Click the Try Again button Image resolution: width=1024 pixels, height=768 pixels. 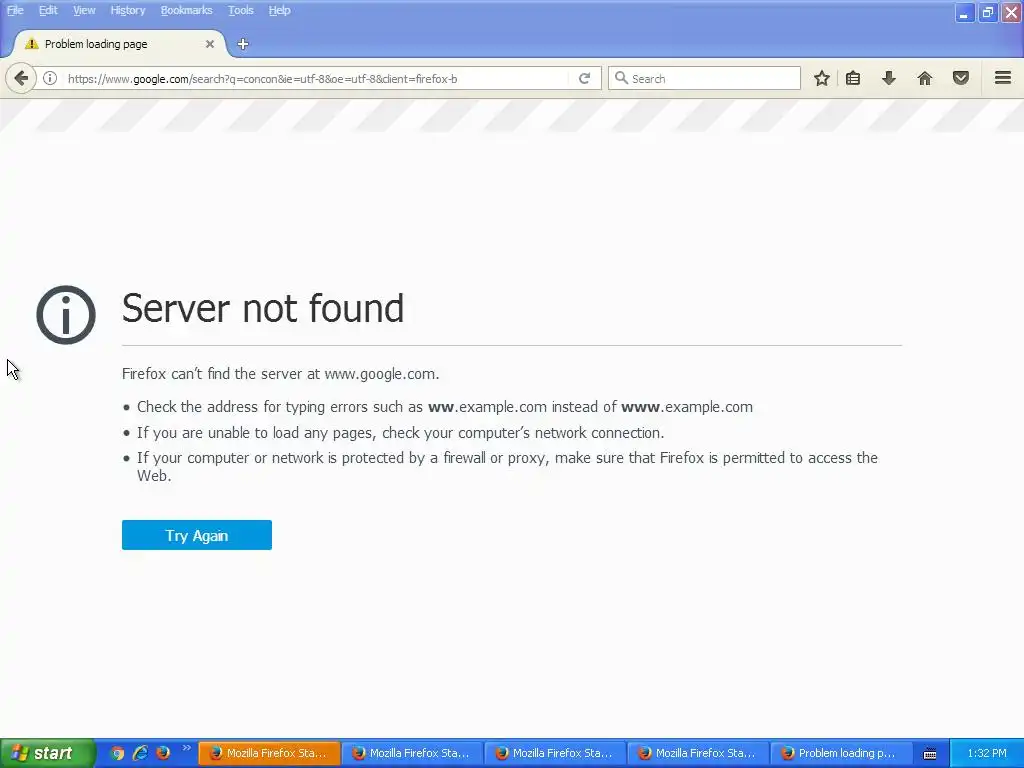(197, 535)
